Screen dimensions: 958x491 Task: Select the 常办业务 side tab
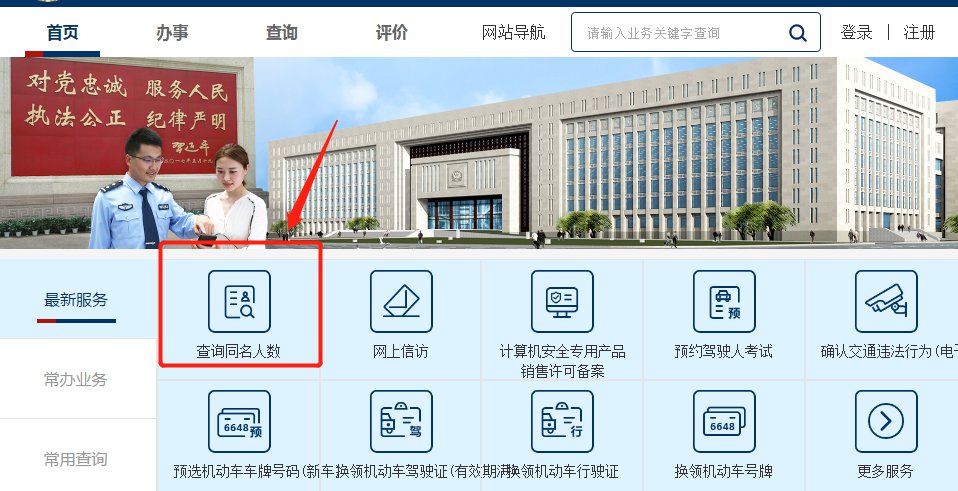[76, 379]
